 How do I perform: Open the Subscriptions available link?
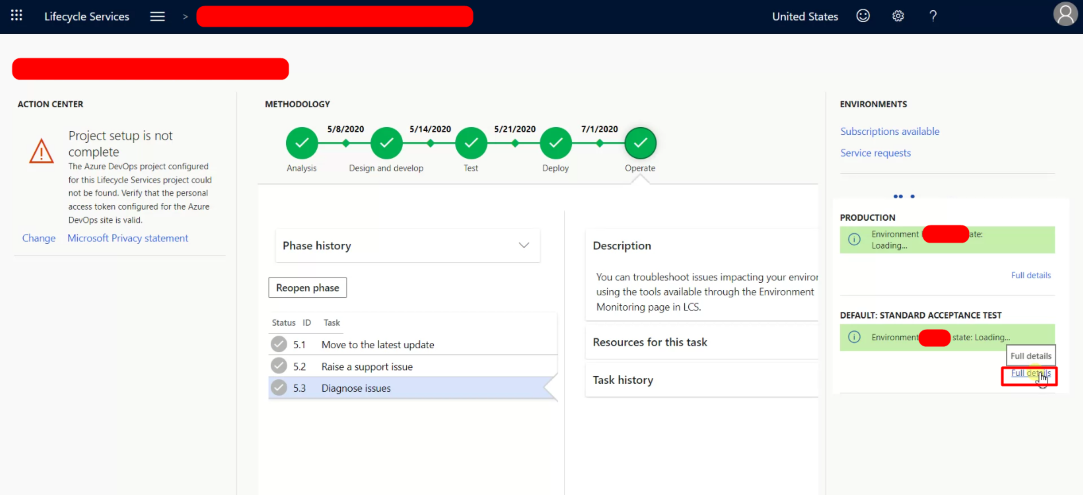pos(889,132)
